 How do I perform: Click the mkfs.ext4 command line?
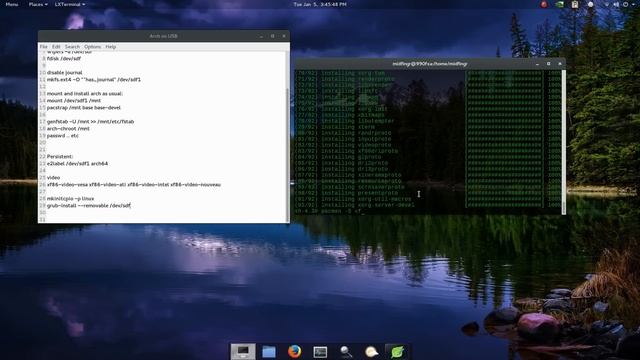coord(93,80)
